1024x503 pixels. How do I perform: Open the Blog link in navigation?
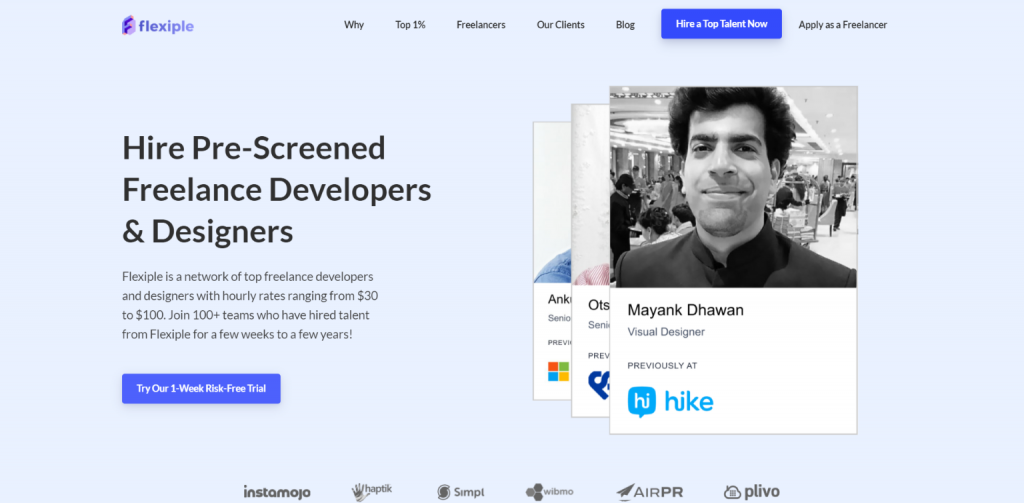[625, 25]
